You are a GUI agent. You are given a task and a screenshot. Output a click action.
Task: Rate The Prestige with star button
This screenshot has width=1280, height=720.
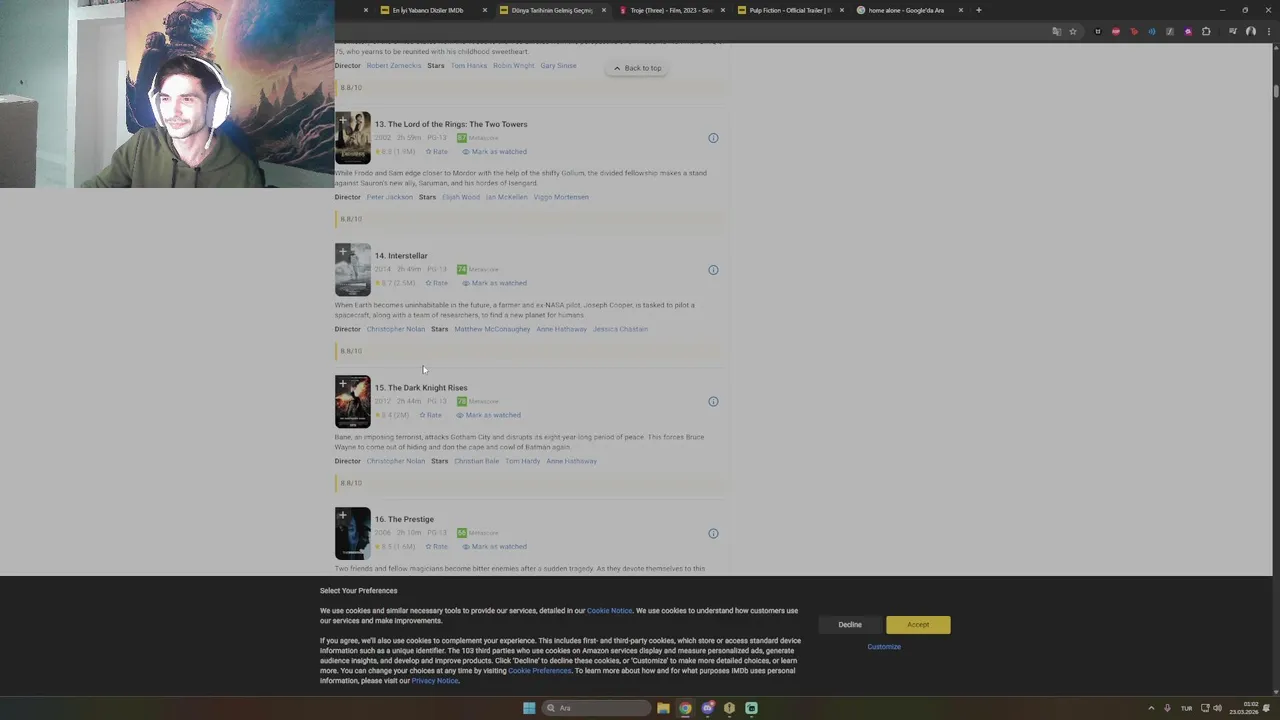(x=437, y=547)
